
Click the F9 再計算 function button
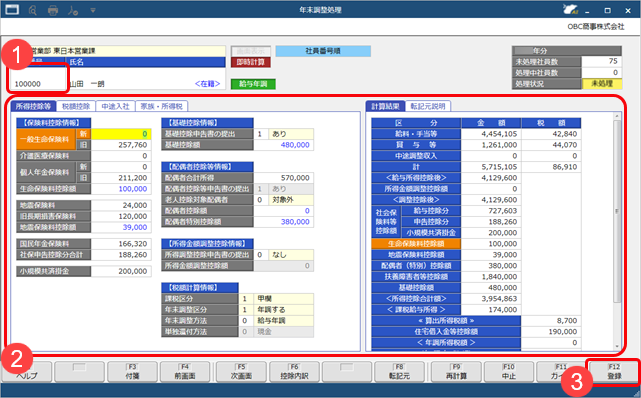click(x=456, y=371)
